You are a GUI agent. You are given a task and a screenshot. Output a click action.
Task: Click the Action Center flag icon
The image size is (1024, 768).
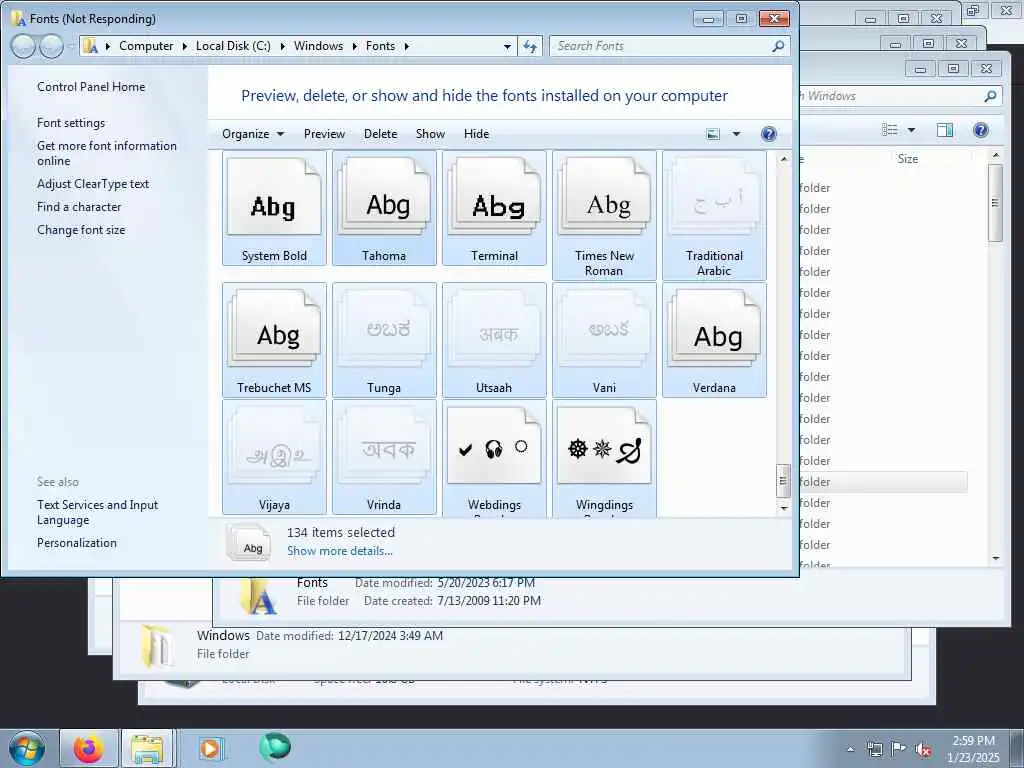pyautogui.click(x=899, y=749)
